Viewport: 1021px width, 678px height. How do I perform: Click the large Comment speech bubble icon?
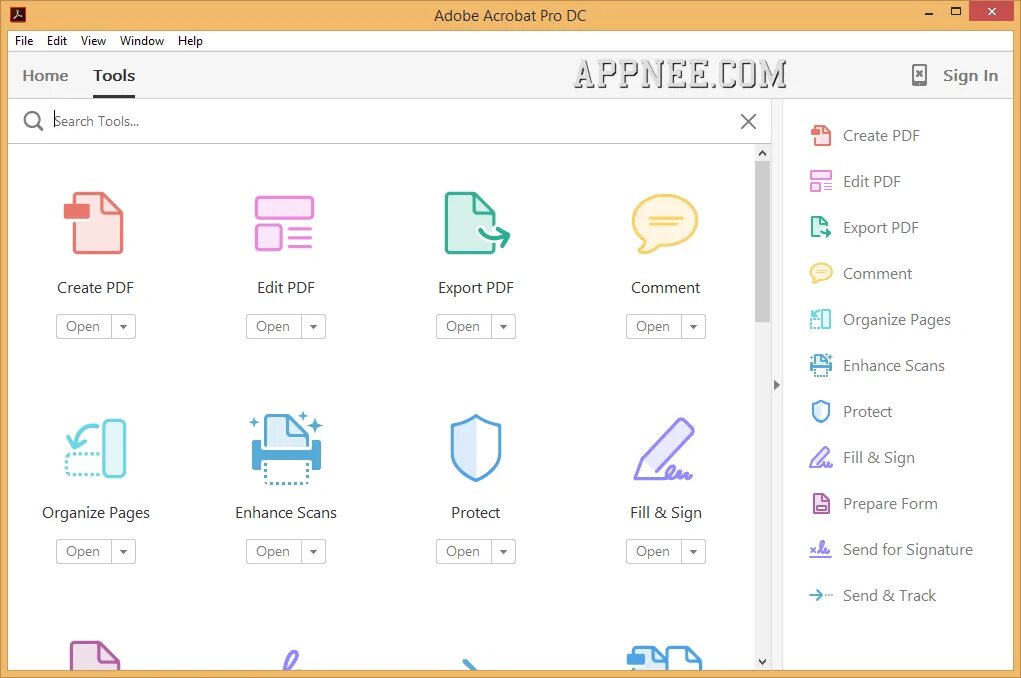[665, 223]
